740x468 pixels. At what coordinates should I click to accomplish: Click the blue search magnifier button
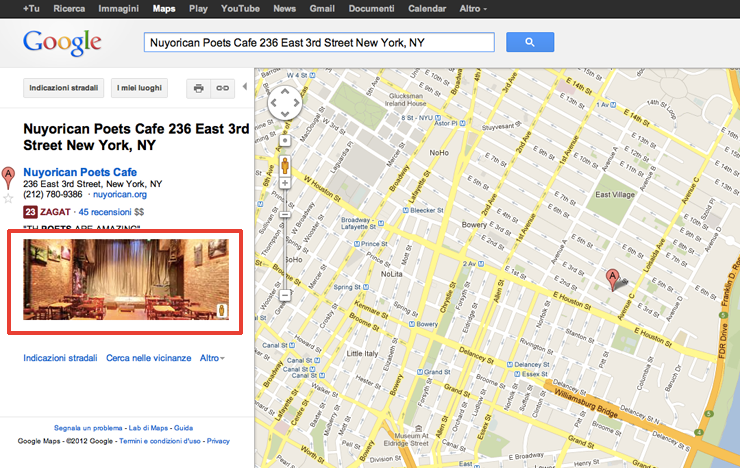point(530,42)
